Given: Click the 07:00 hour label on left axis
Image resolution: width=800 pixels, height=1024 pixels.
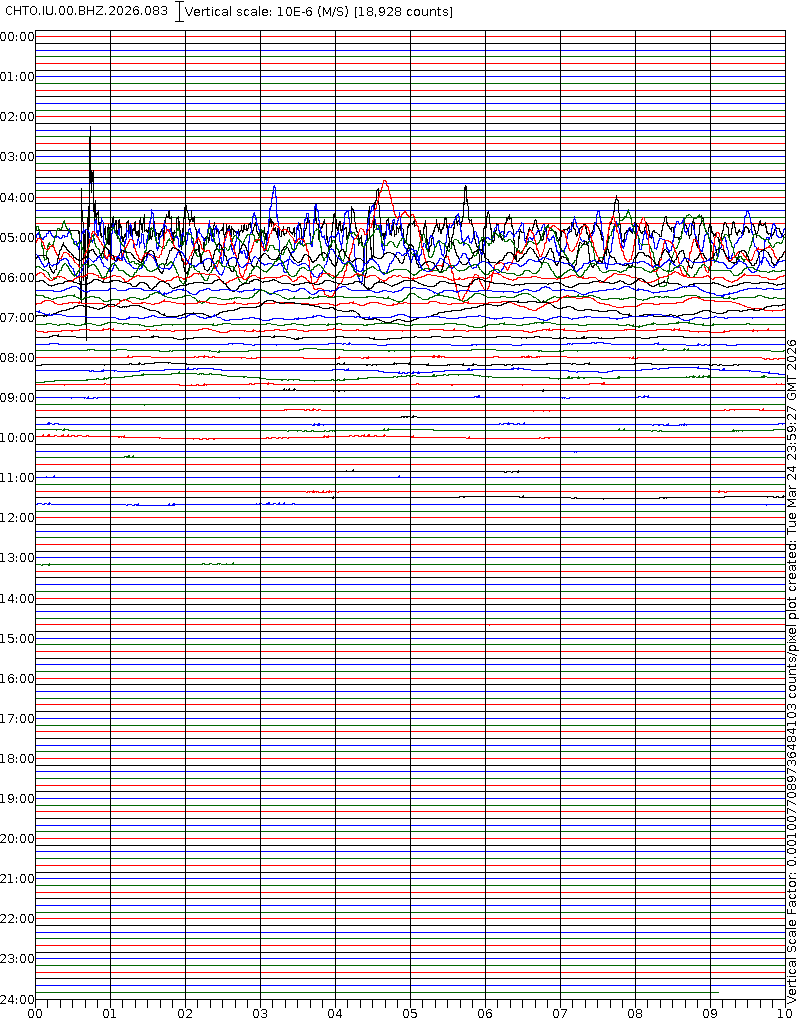Looking at the screenshot, I should point(17,318).
